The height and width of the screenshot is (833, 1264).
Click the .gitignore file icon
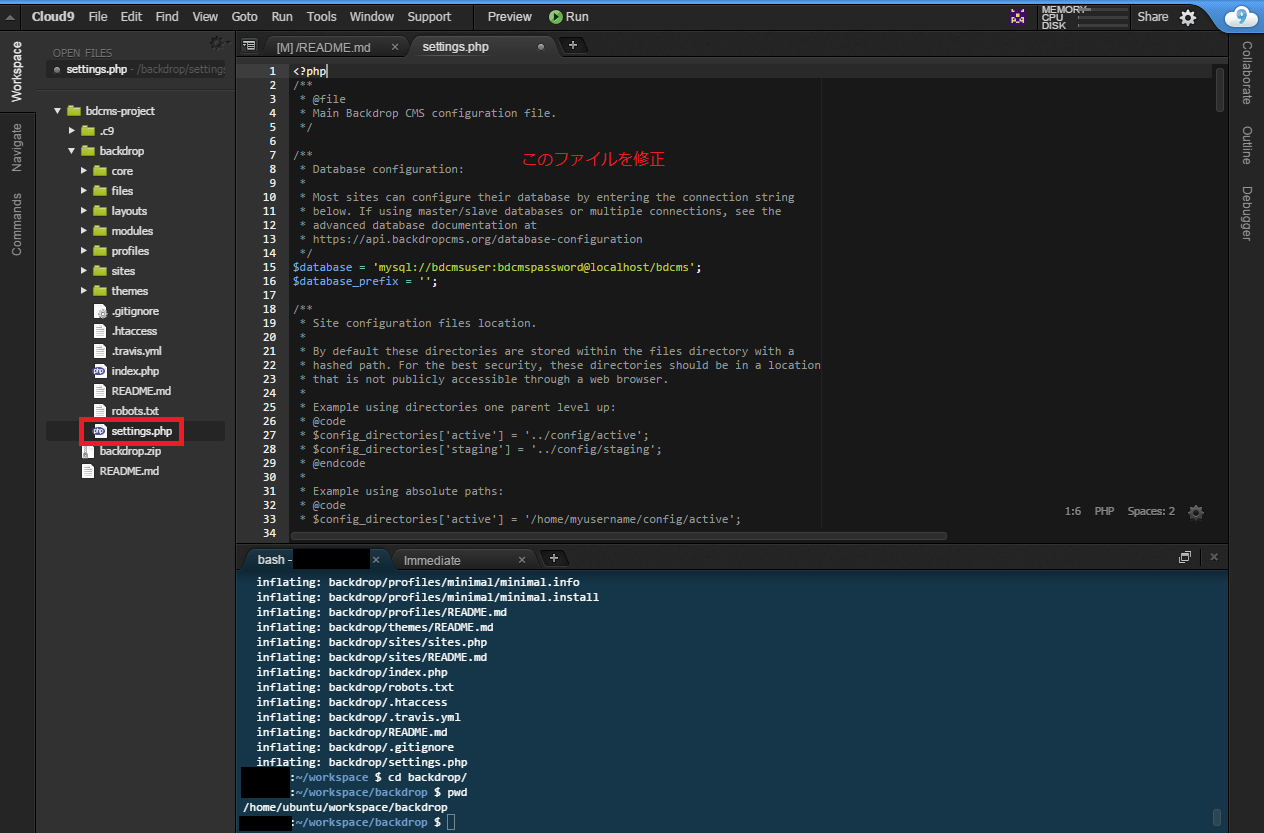coord(99,311)
